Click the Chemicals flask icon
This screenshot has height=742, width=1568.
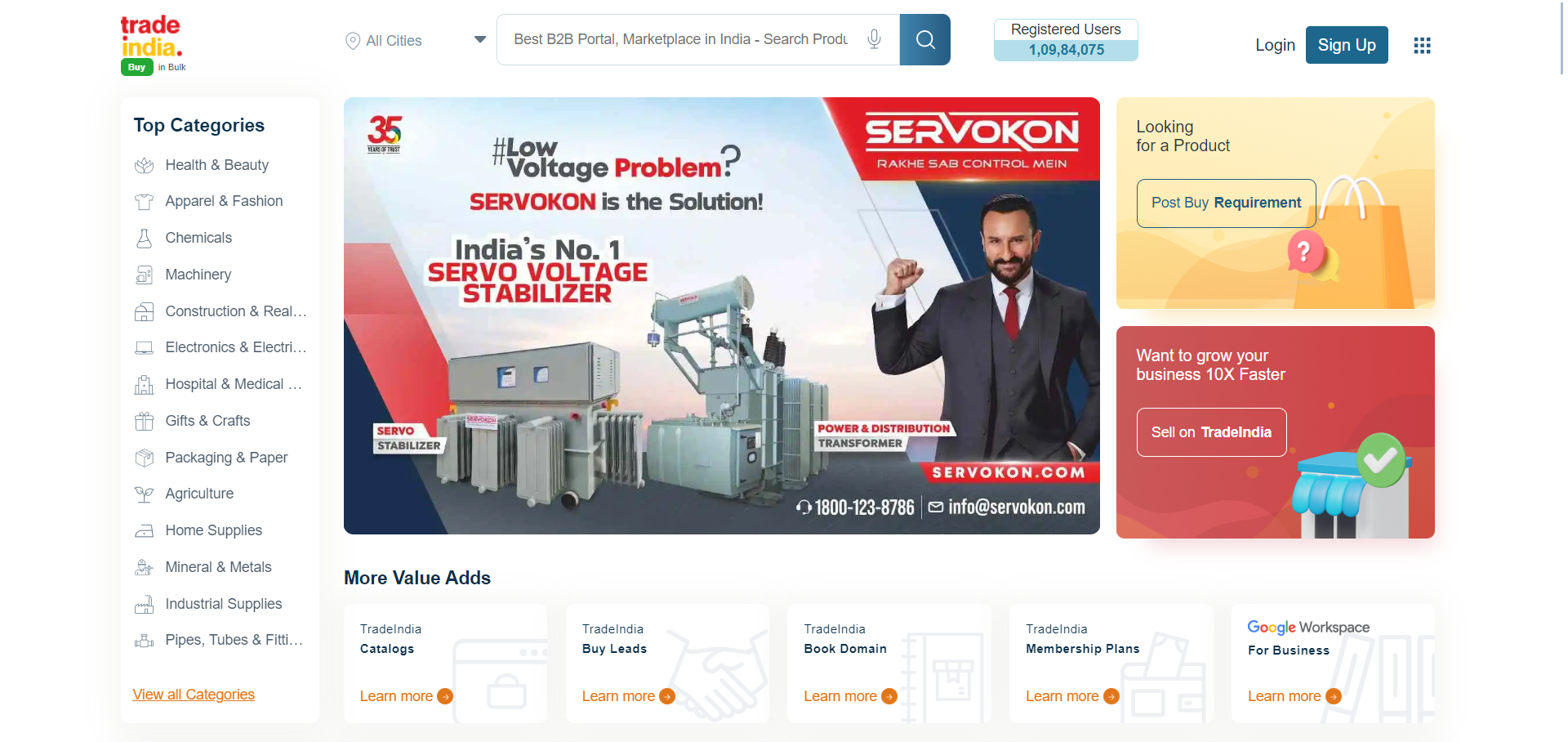click(145, 238)
